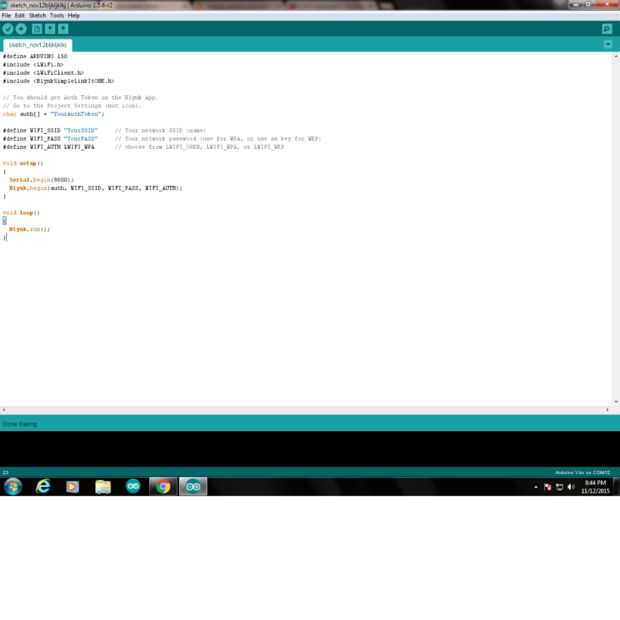
Task: Click the horizontal scrollbar left arrow
Action: tap(4, 410)
